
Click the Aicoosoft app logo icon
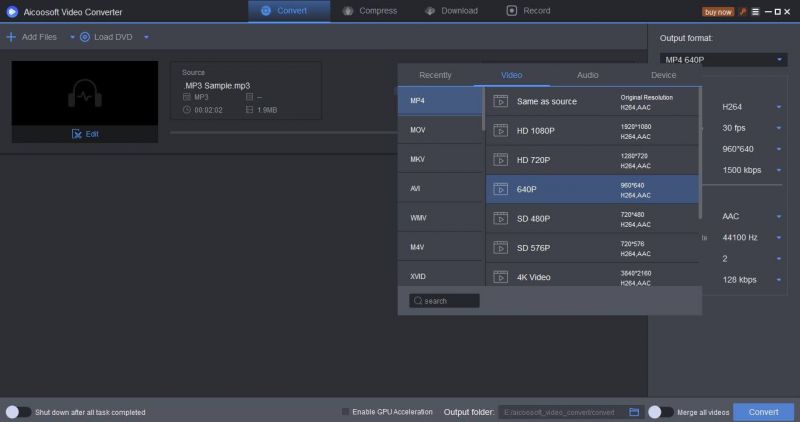pos(12,11)
